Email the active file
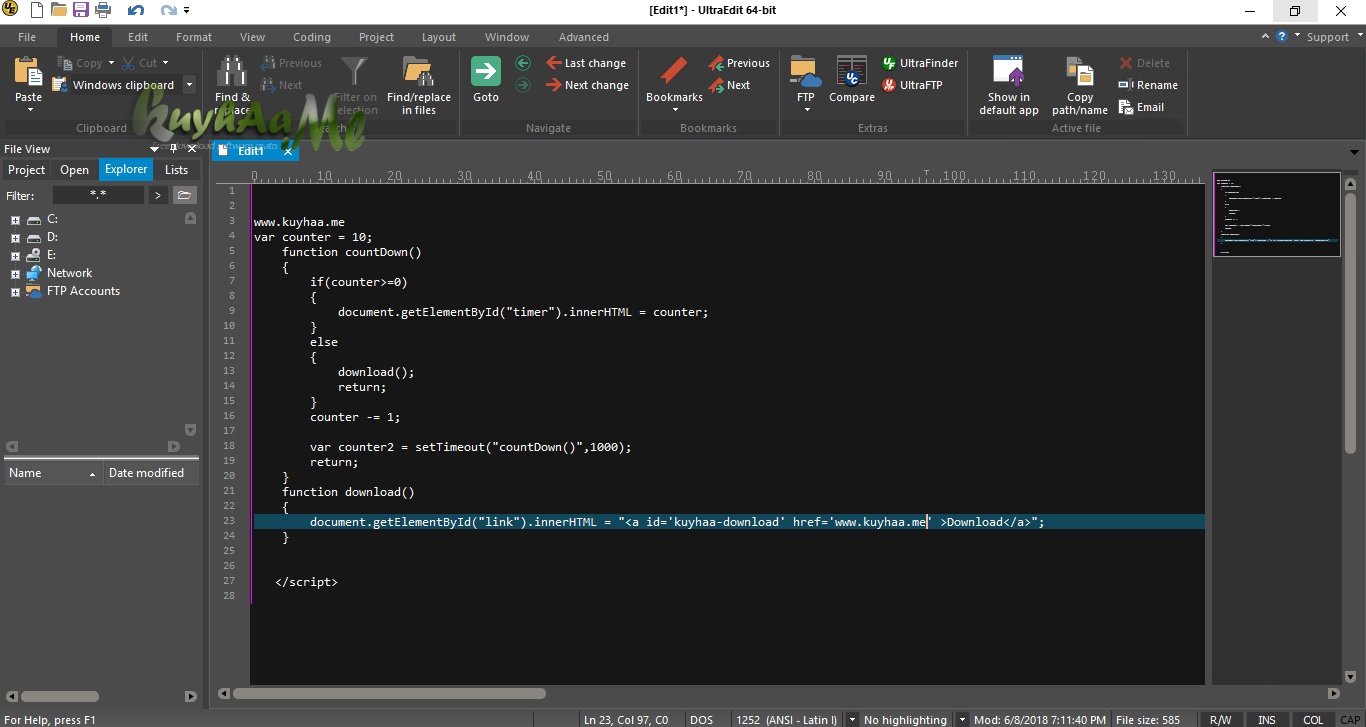 (x=1141, y=107)
